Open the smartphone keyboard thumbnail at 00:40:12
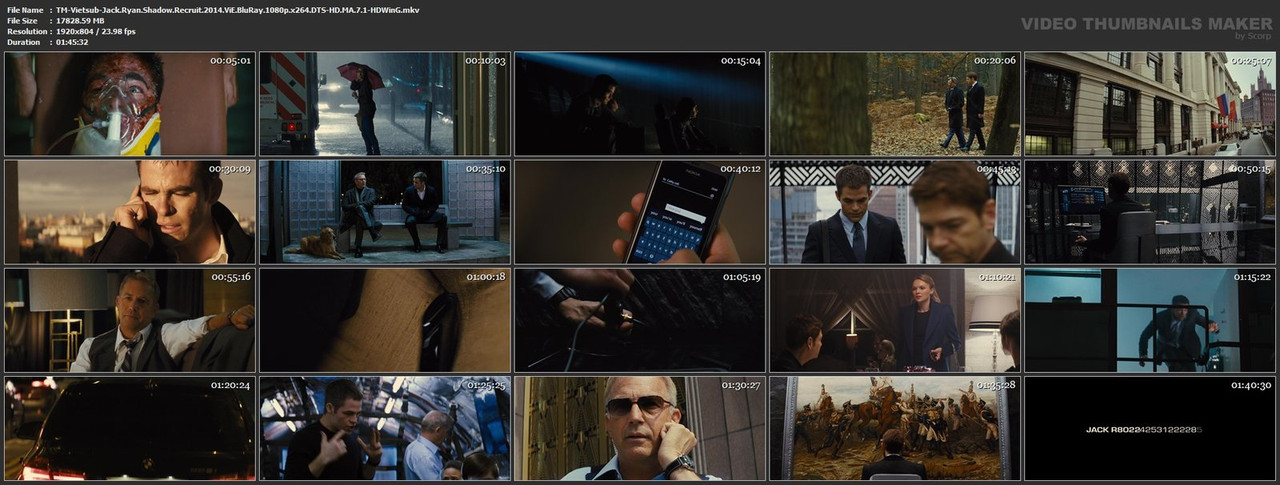Viewport: 1280px width, 485px height. (640, 212)
